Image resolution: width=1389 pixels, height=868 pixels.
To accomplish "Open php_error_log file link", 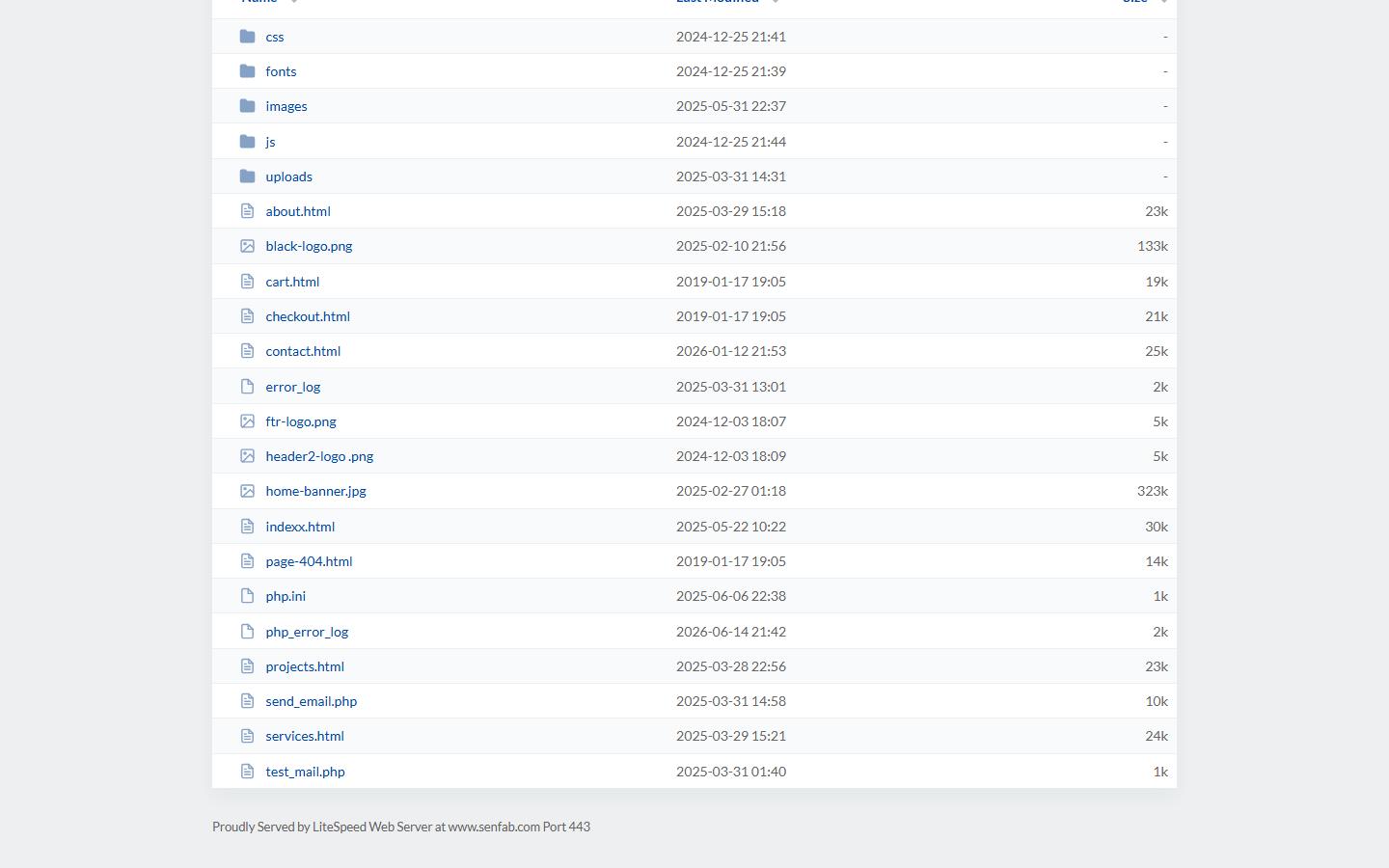I will pos(307,632).
